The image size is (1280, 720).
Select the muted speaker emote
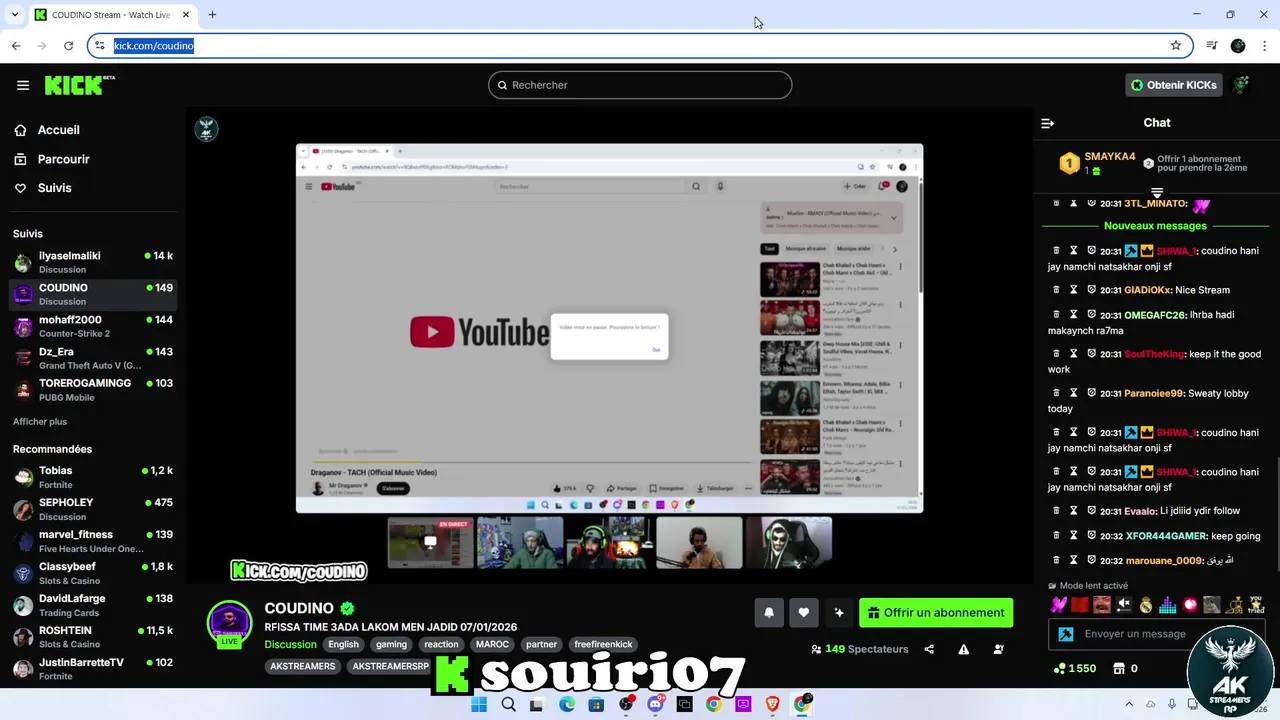(1124, 605)
